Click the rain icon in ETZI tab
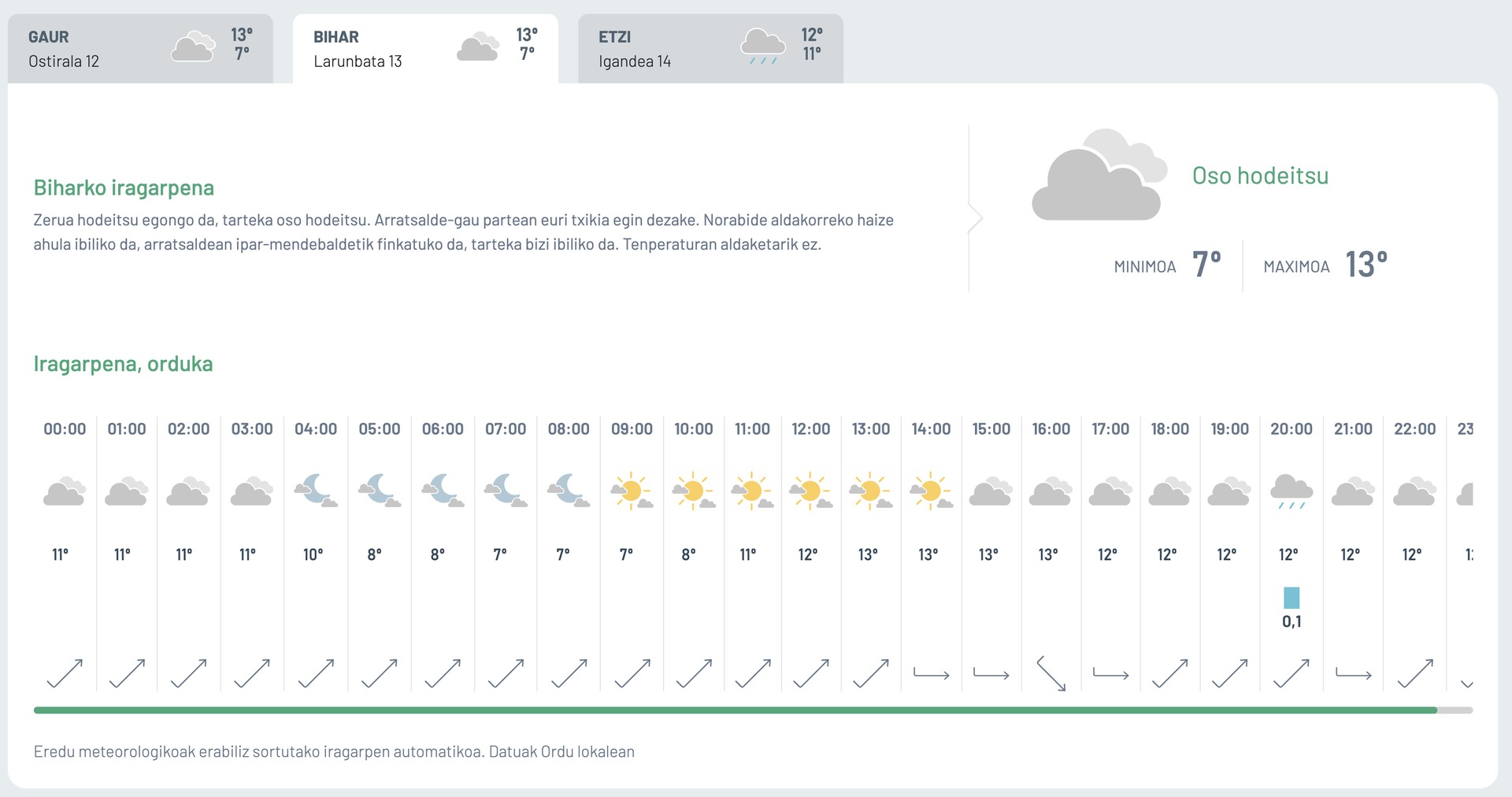The height and width of the screenshot is (797, 1512). point(763,46)
